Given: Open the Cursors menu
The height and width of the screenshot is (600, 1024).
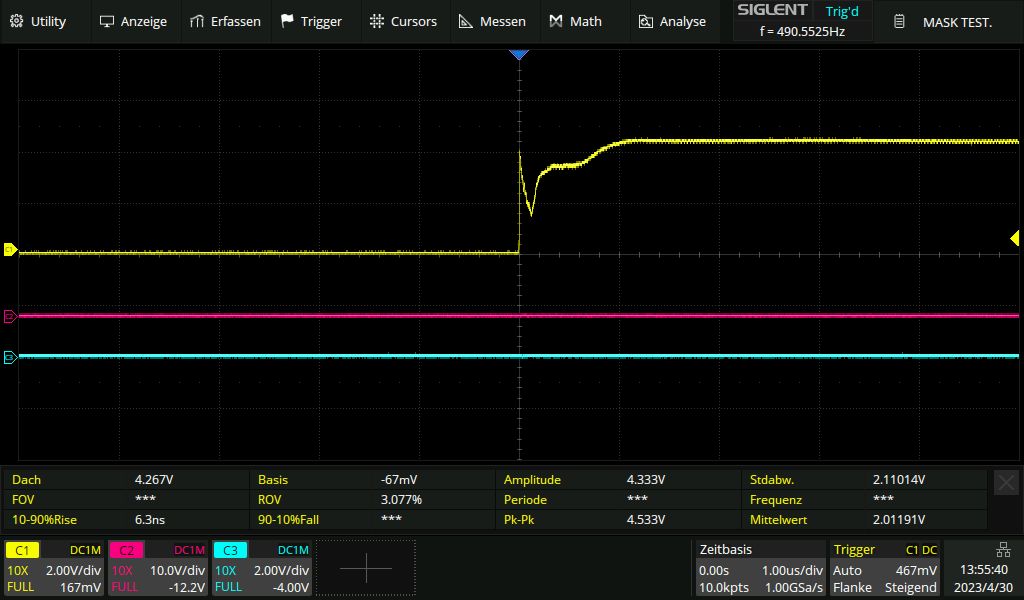Looking at the screenshot, I should click(403, 22).
